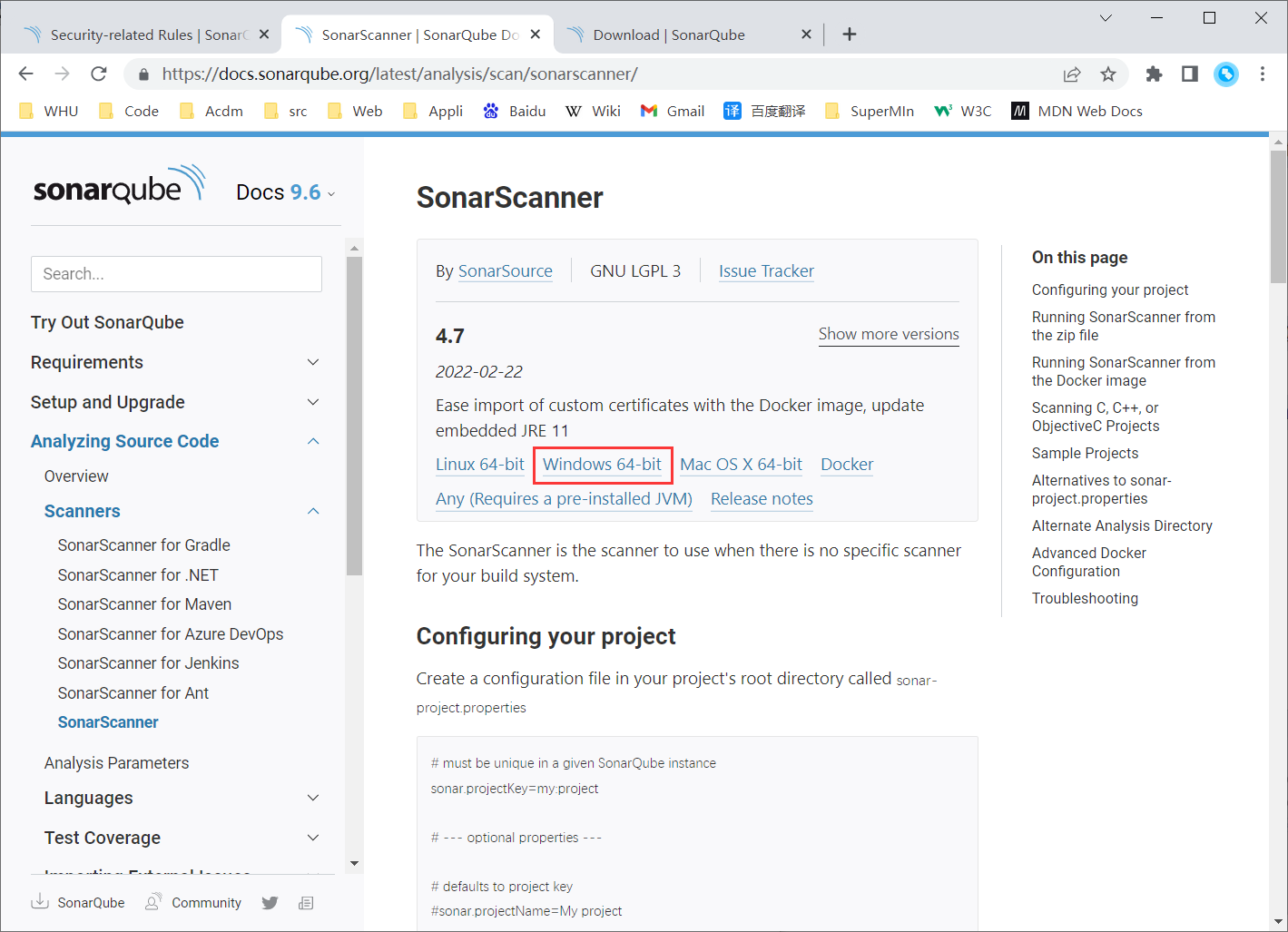The height and width of the screenshot is (932, 1288).
Task: Open SonarScanner for Ant
Action: click(x=133, y=693)
